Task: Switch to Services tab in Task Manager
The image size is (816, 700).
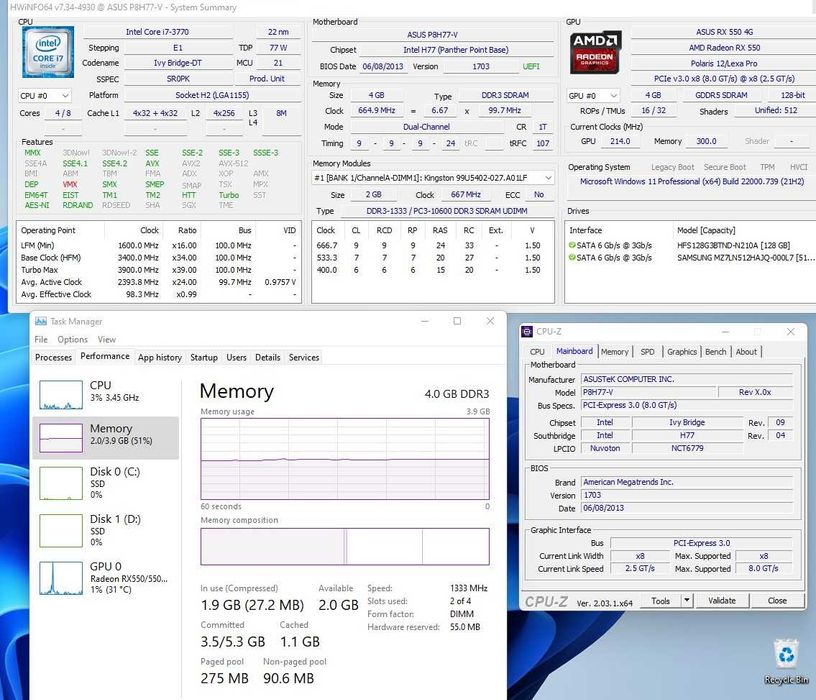Action: (304, 358)
